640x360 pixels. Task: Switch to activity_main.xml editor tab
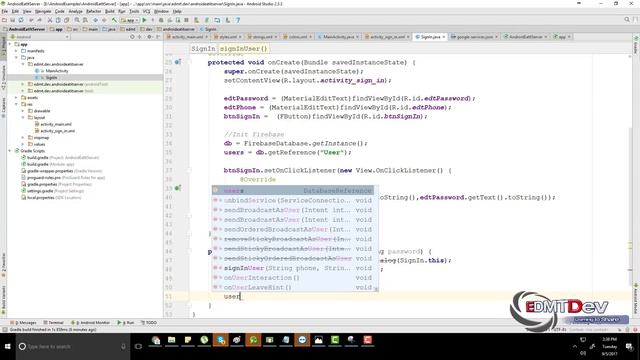tap(187, 37)
